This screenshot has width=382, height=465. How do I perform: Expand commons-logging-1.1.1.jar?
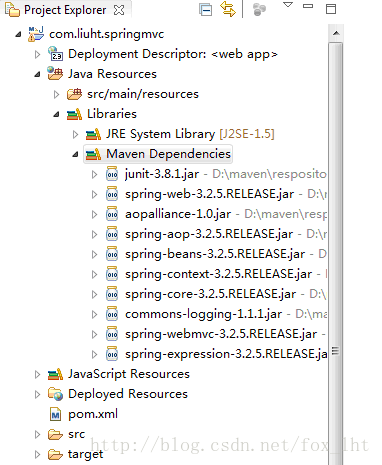pyautogui.click(x=94, y=314)
